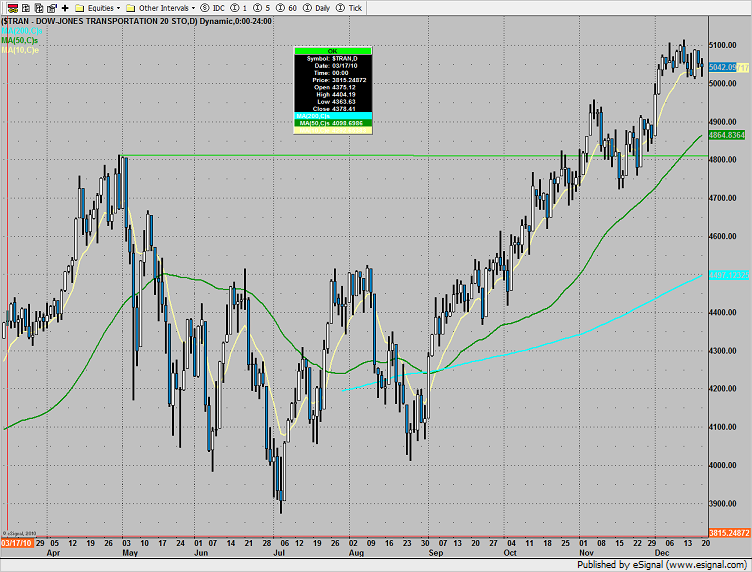The height and width of the screenshot is (572, 752).
Task: Click the 5042.09 current price tag
Action: click(722, 68)
